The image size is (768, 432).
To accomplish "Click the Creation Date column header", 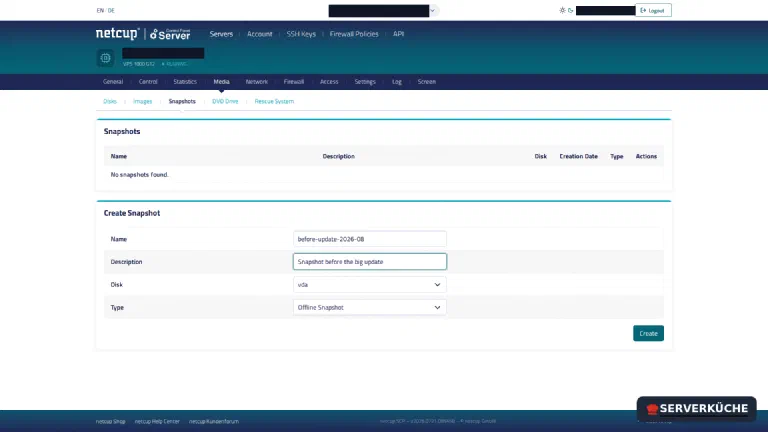I will [x=578, y=156].
